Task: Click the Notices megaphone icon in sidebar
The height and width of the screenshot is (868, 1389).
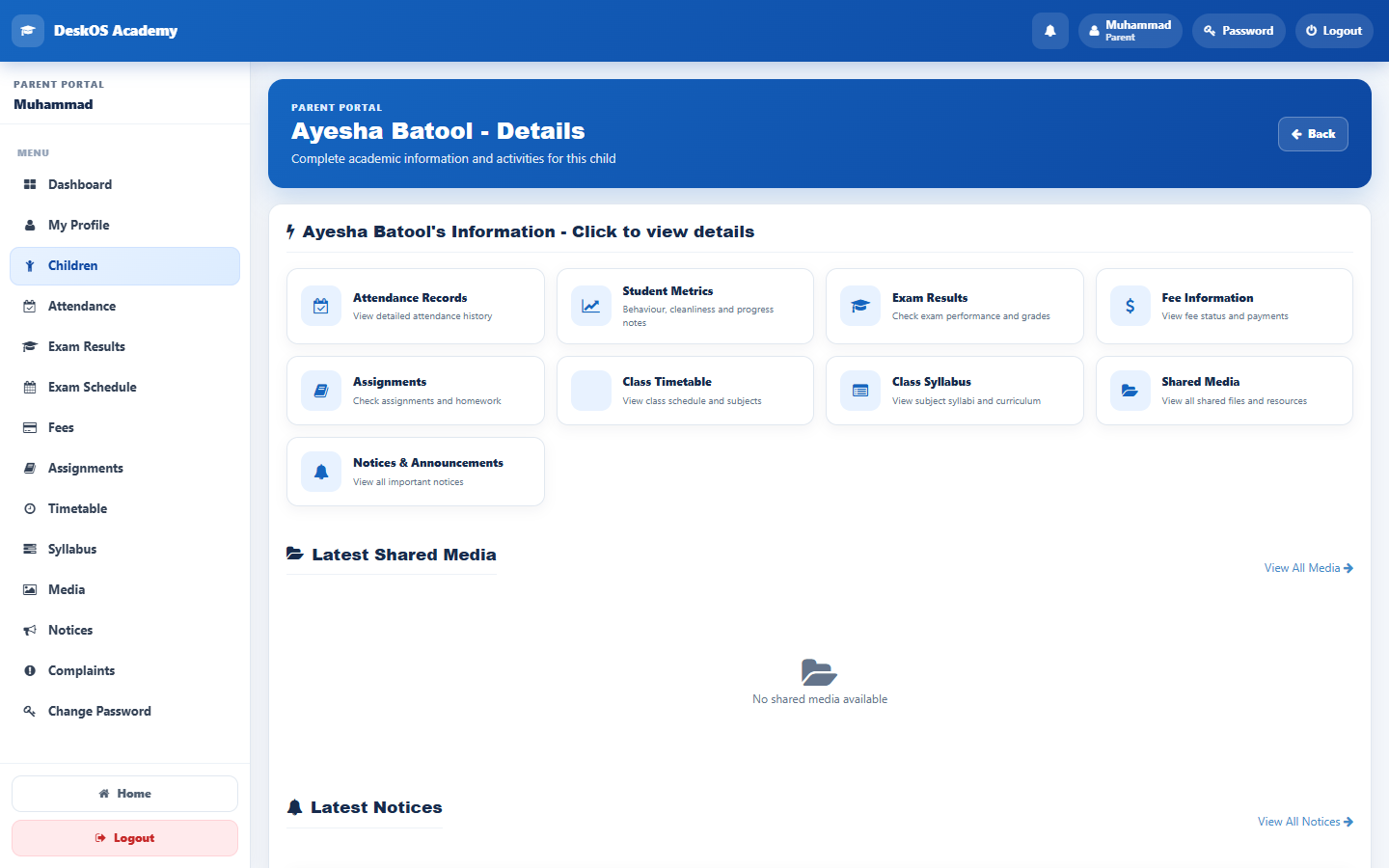Action: 30,630
